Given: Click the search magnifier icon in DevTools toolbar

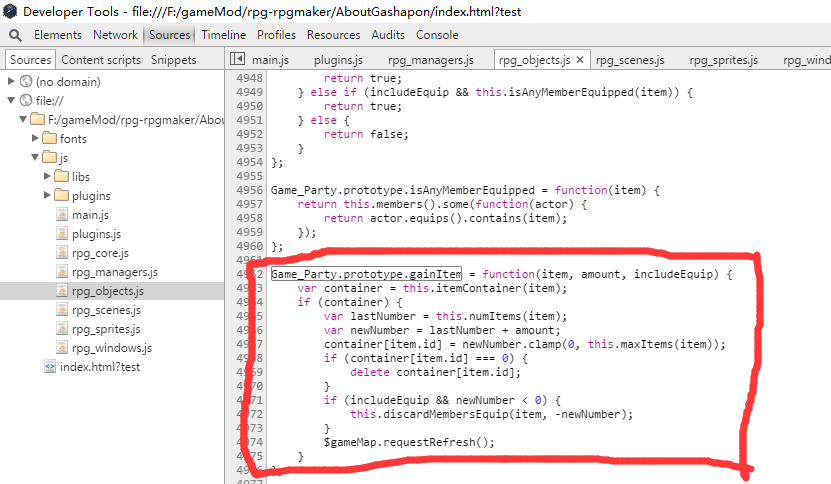Looking at the screenshot, I should click(x=15, y=35).
